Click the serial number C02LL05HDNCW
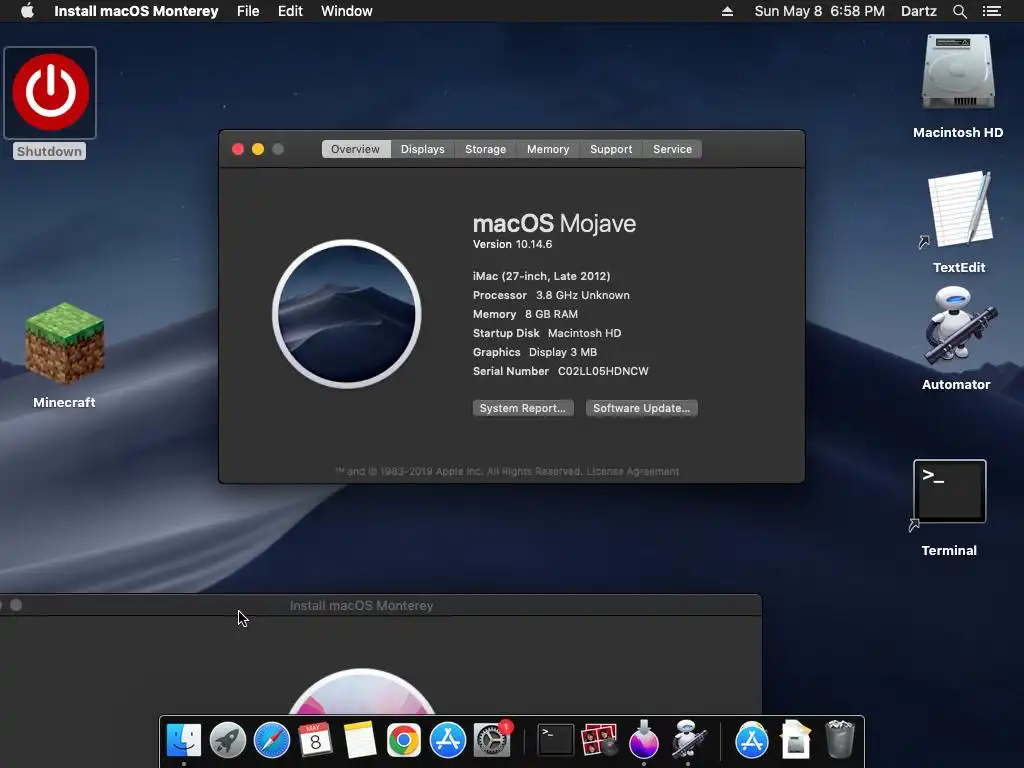Image resolution: width=1024 pixels, height=768 pixels. click(603, 371)
